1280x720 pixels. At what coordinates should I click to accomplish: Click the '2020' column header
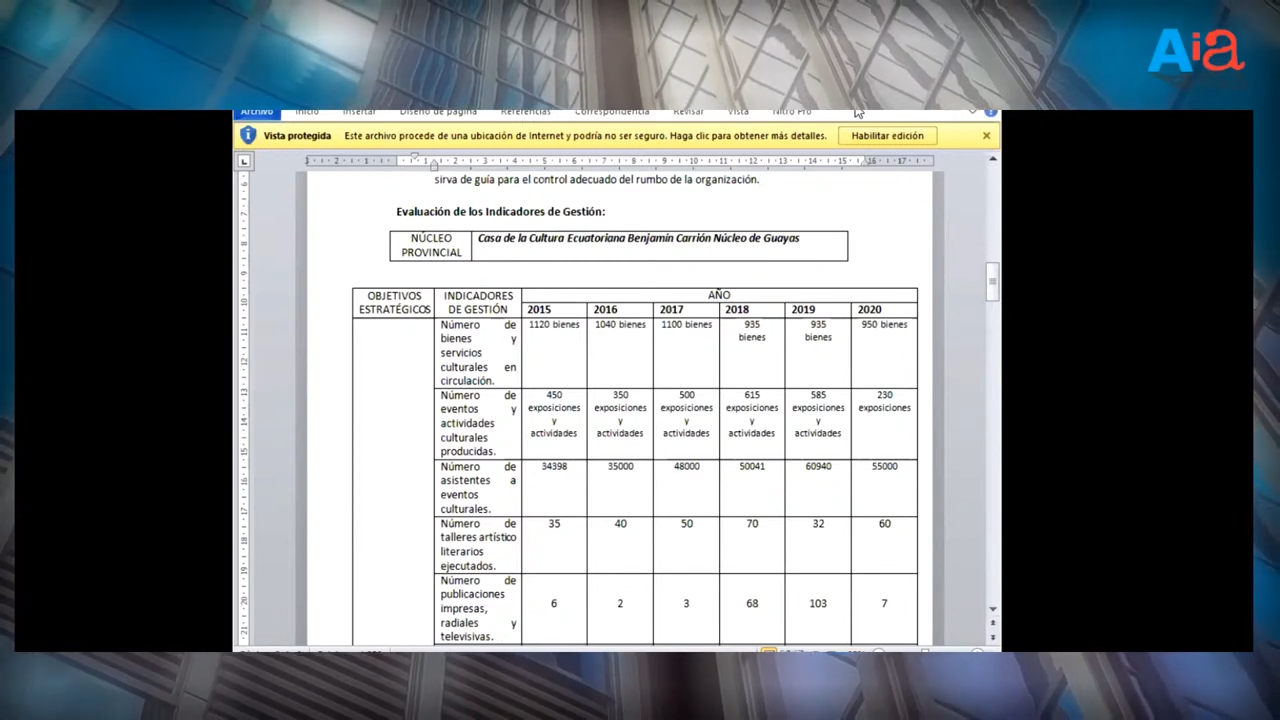(x=884, y=310)
